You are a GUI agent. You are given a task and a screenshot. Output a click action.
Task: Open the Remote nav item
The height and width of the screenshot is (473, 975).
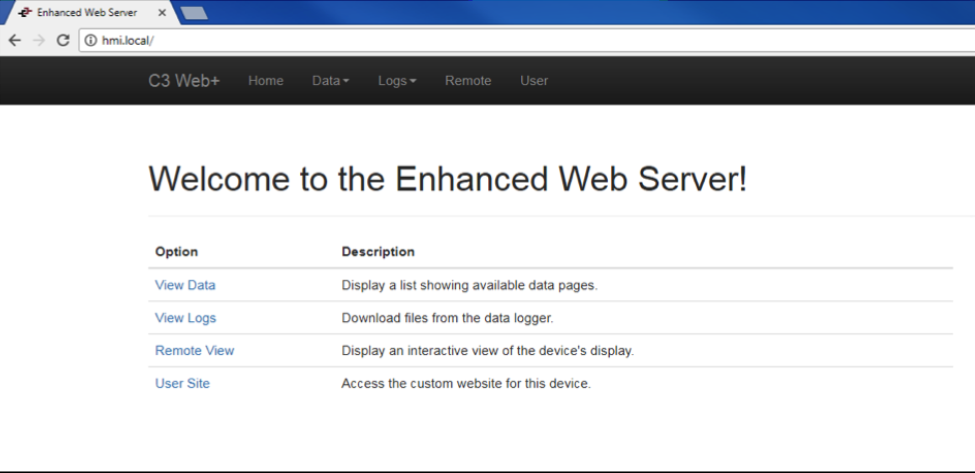point(468,81)
